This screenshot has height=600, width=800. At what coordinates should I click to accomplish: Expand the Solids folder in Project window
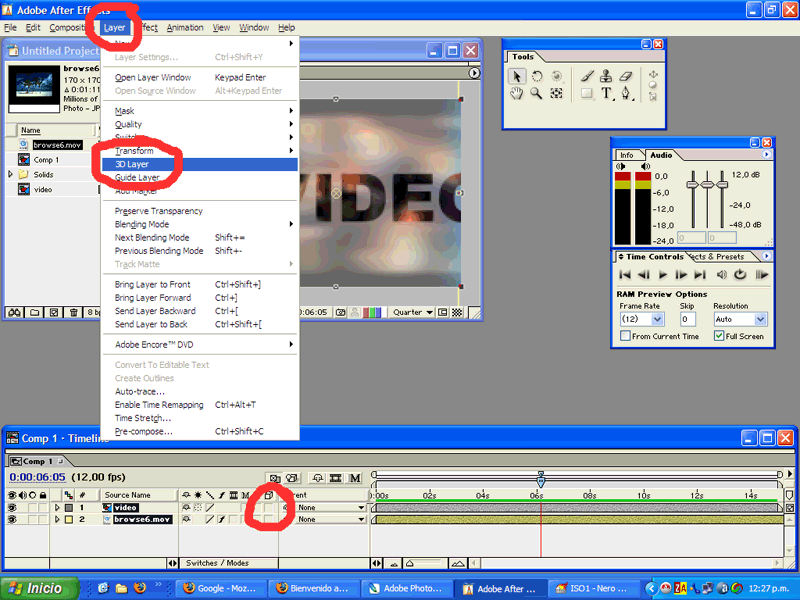[10, 174]
